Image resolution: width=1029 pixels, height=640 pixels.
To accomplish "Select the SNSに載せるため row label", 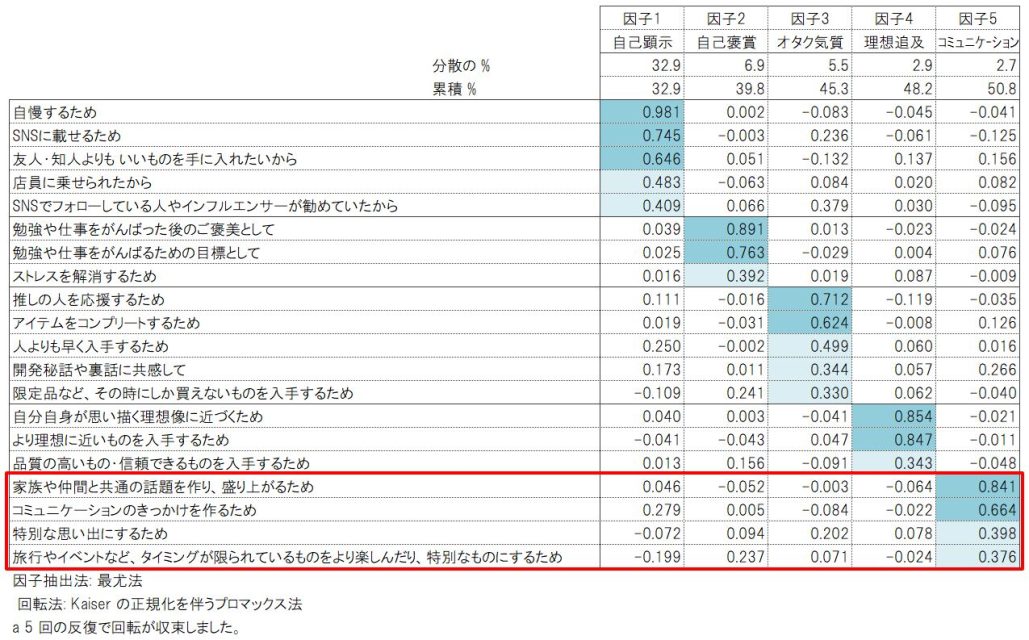I will (66, 136).
